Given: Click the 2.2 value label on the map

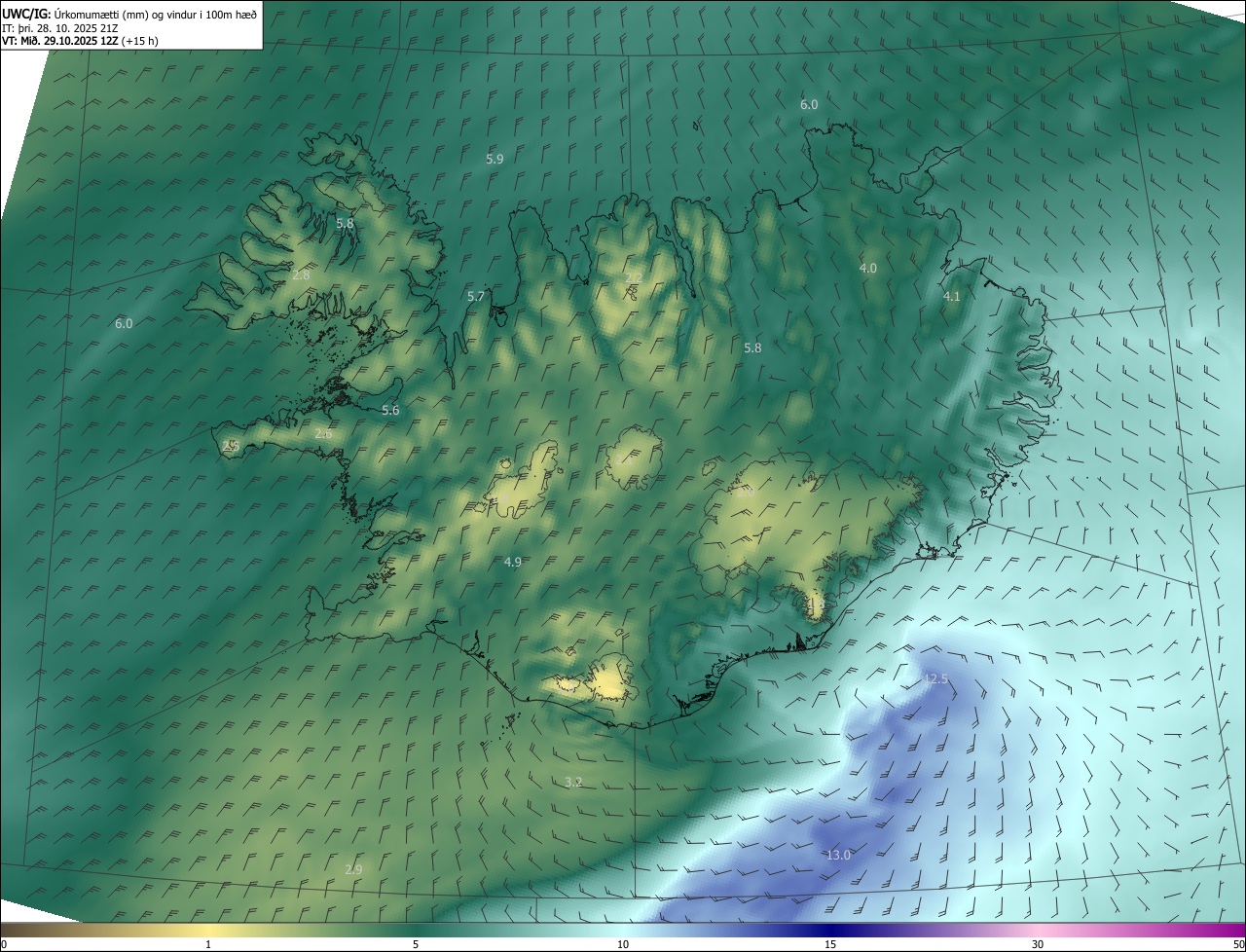Looking at the screenshot, I should coord(633,278).
